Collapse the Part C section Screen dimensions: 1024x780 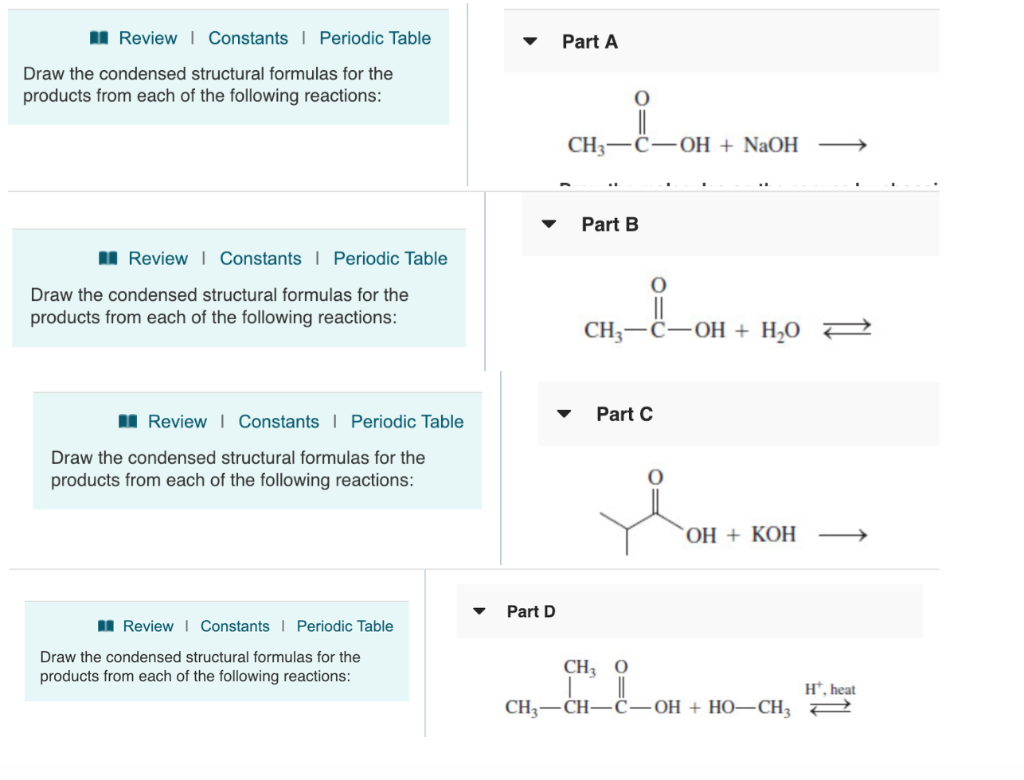tap(563, 414)
